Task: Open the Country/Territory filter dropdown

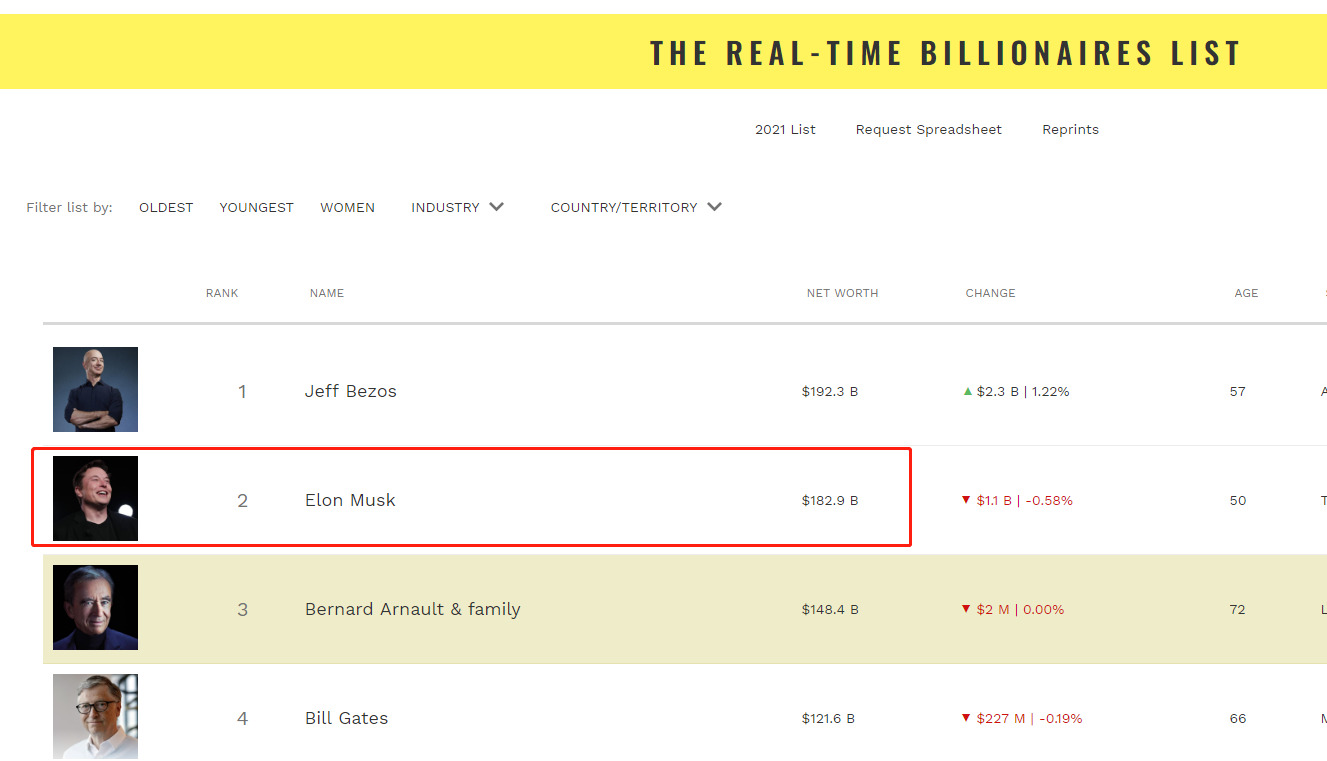Action: click(636, 207)
